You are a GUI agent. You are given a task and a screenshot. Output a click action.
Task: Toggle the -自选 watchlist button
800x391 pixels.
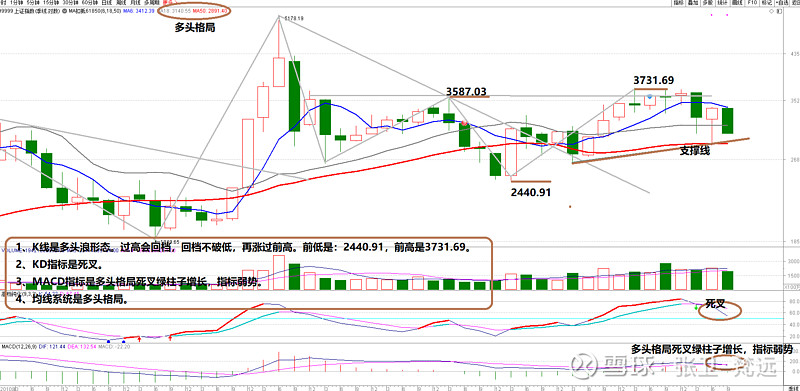(x=782, y=3)
